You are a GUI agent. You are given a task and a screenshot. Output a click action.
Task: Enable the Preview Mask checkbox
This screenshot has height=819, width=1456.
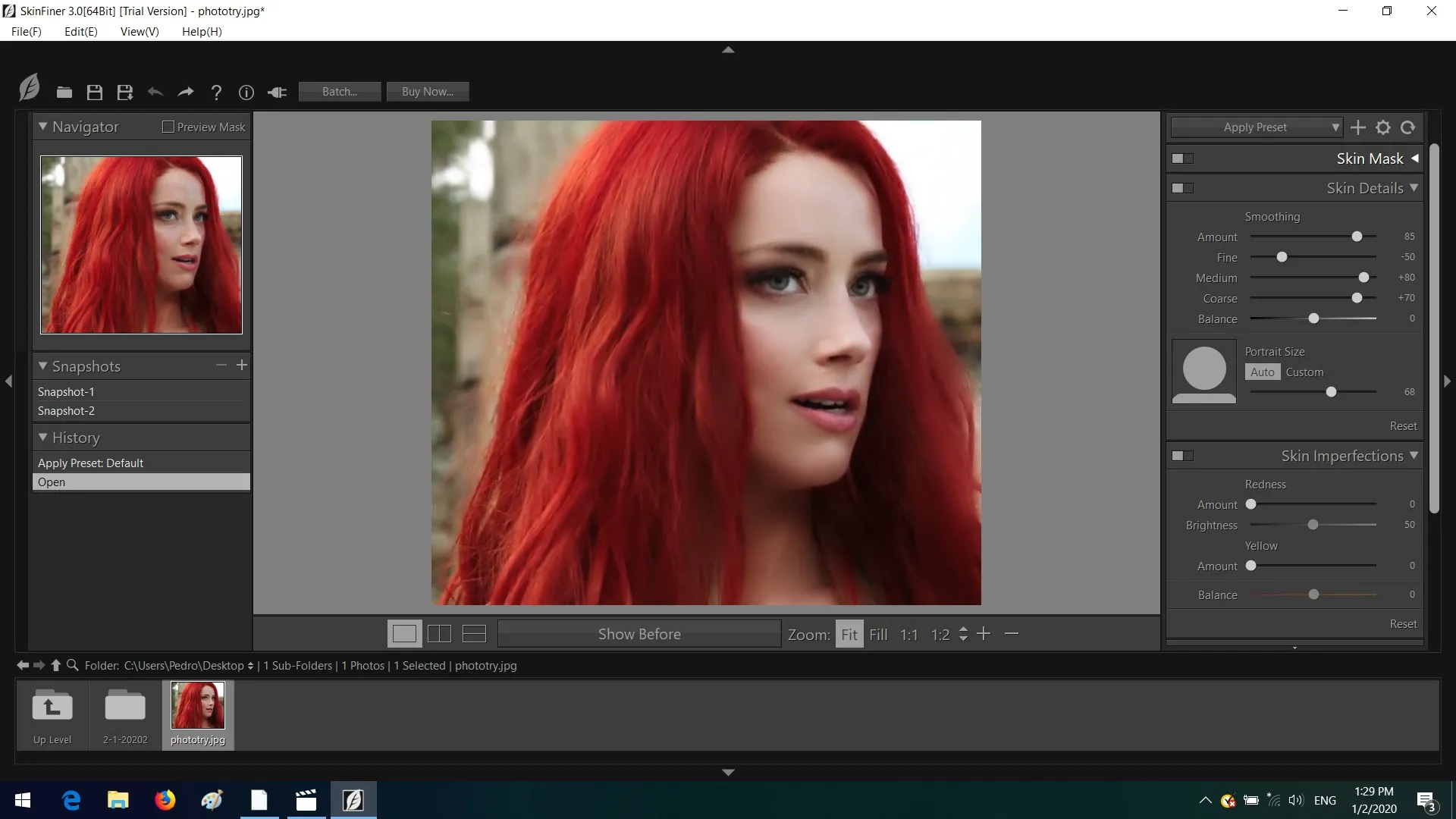pyautogui.click(x=168, y=127)
